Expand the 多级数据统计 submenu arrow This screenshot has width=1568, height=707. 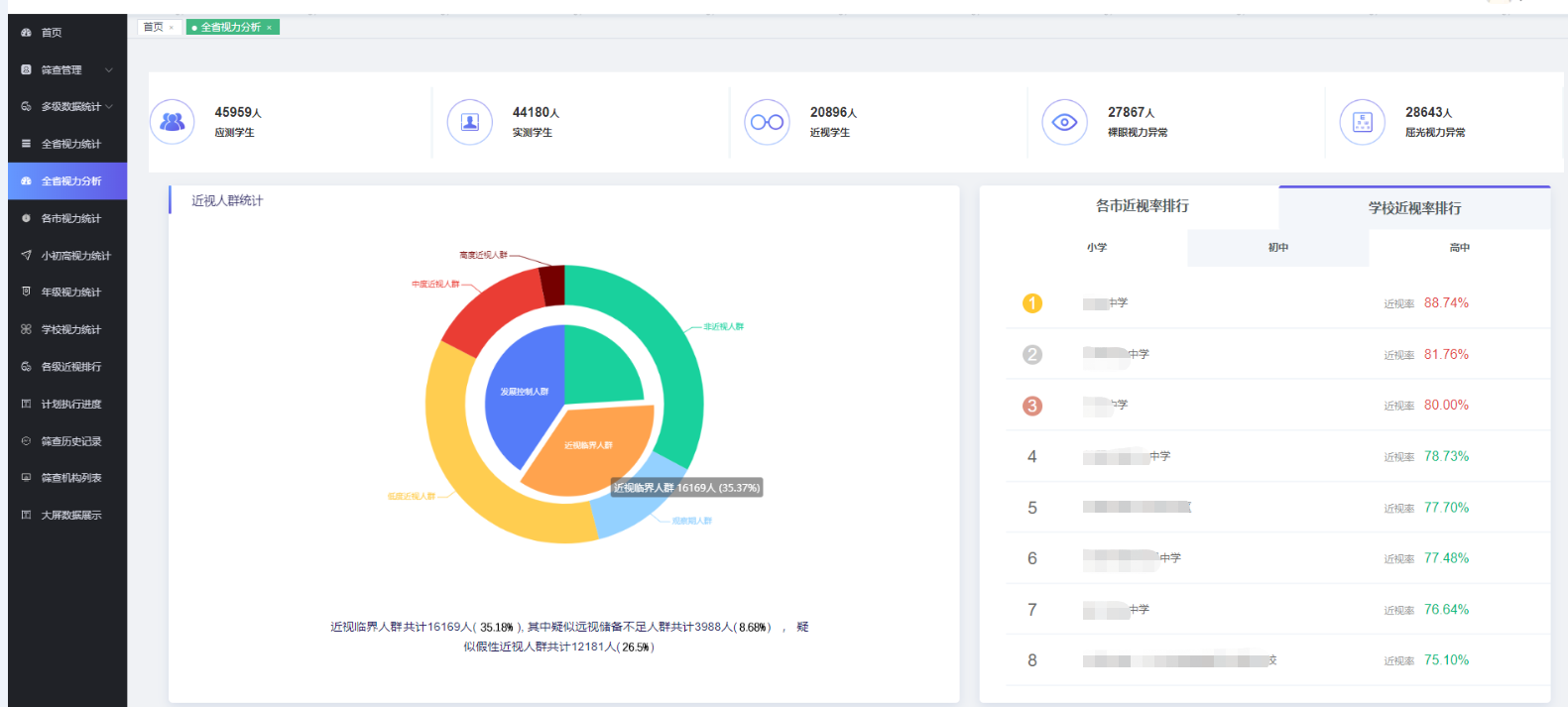pyautogui.click(x=109, y=106)
